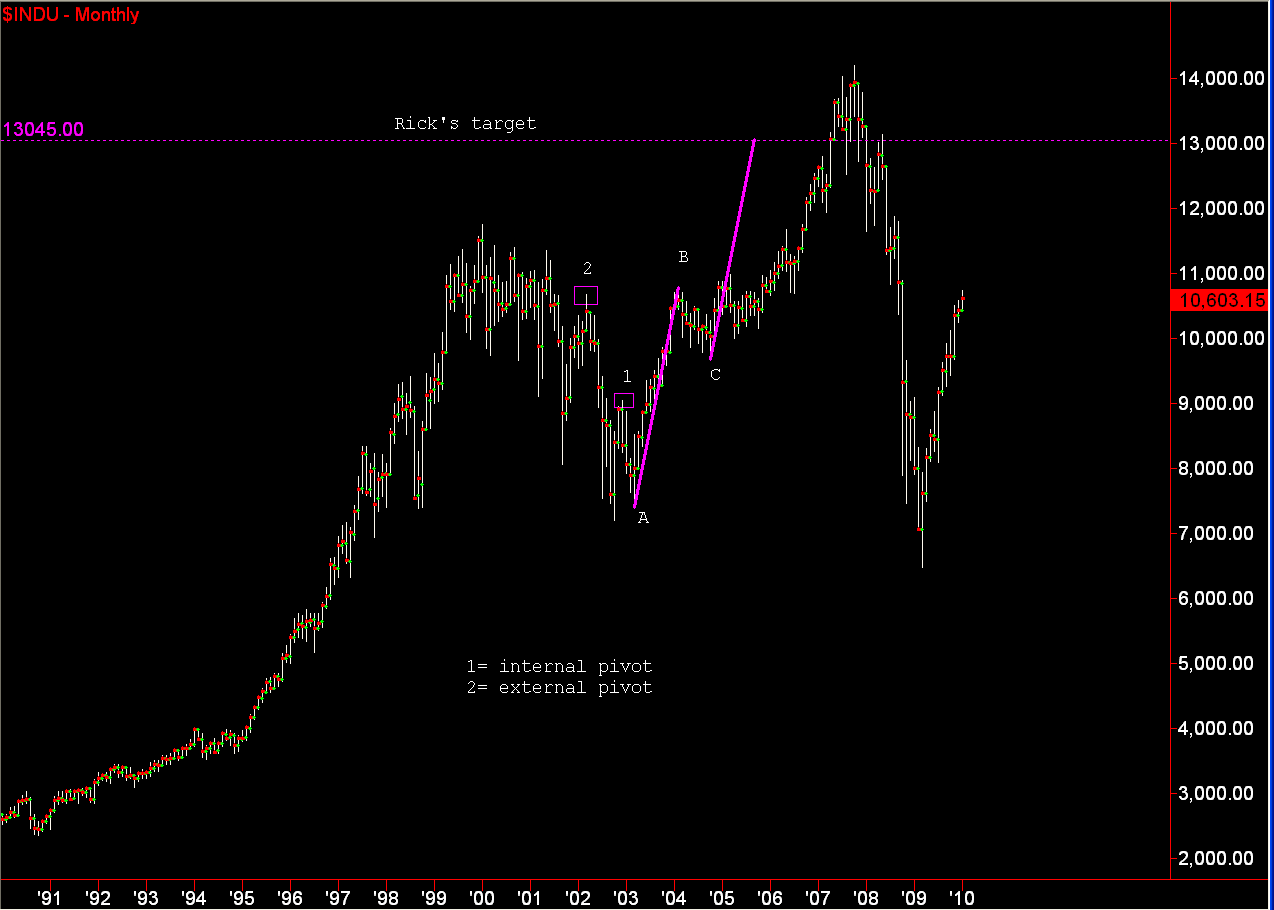Click the '96 year label on time axis

point(290,896)
